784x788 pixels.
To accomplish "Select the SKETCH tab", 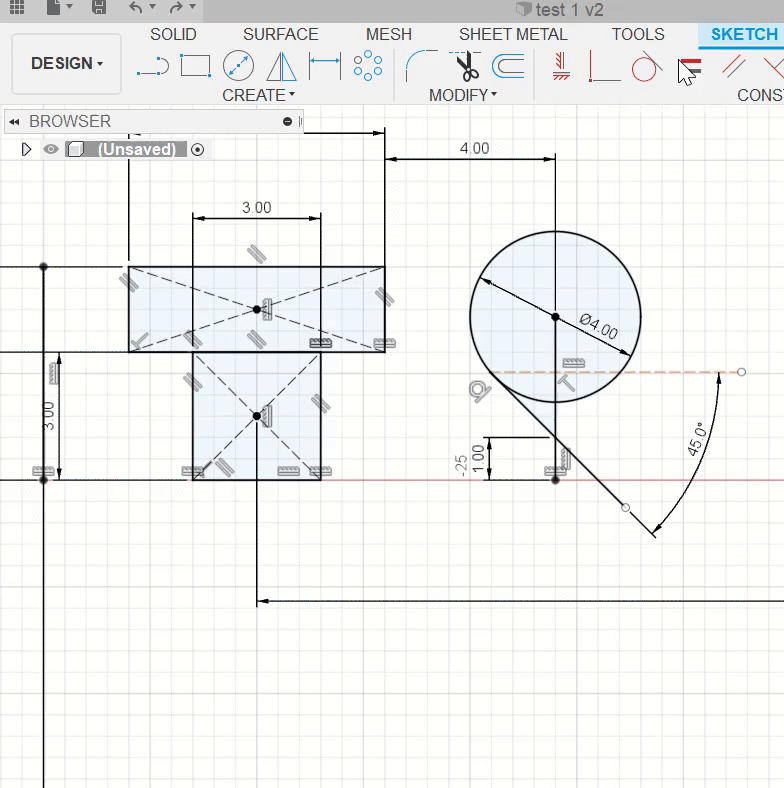I will pos(744,34).
